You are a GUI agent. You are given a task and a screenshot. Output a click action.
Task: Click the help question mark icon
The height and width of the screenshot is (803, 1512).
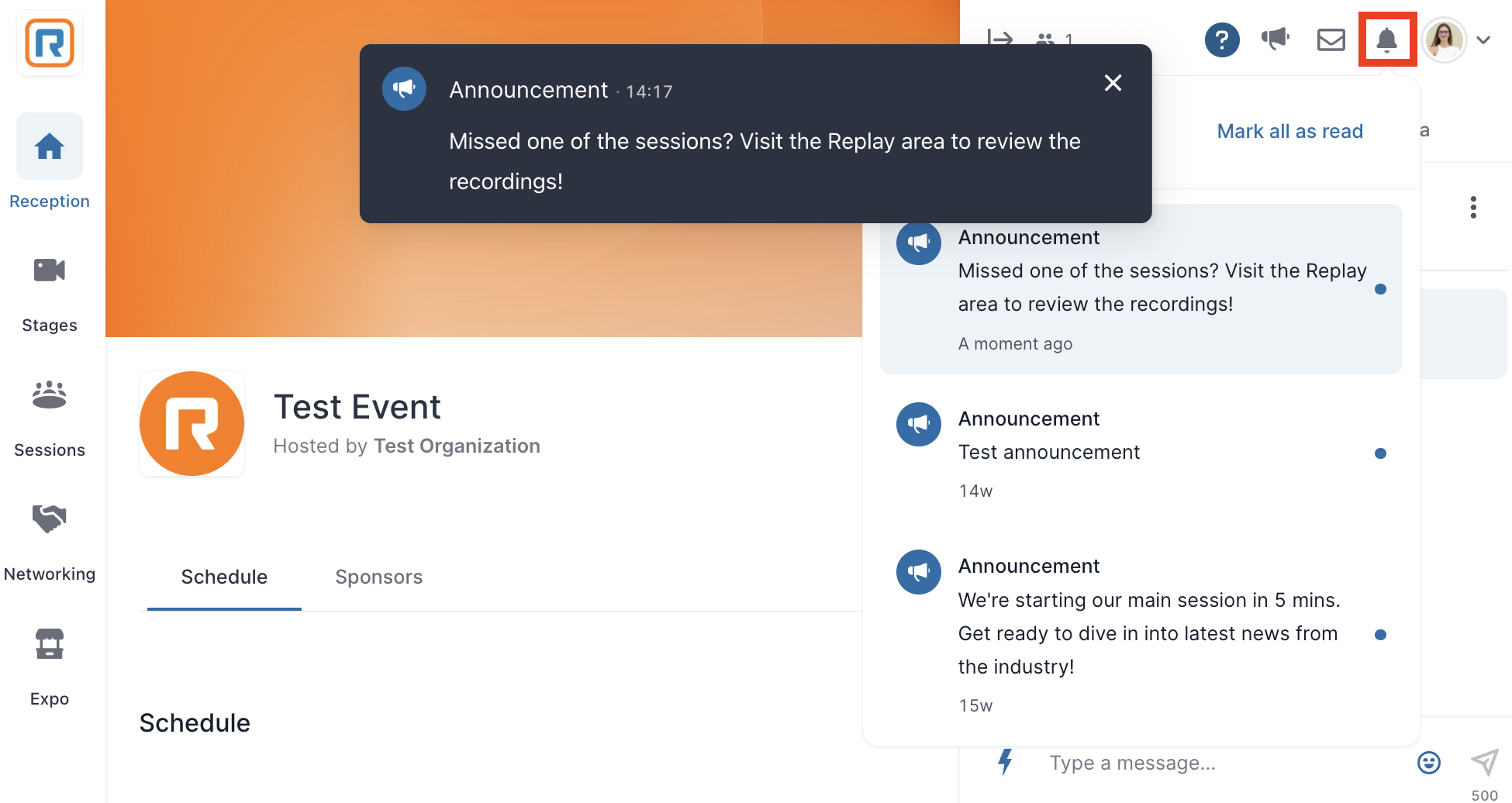pyautogui.click(x=1221, y=40)
